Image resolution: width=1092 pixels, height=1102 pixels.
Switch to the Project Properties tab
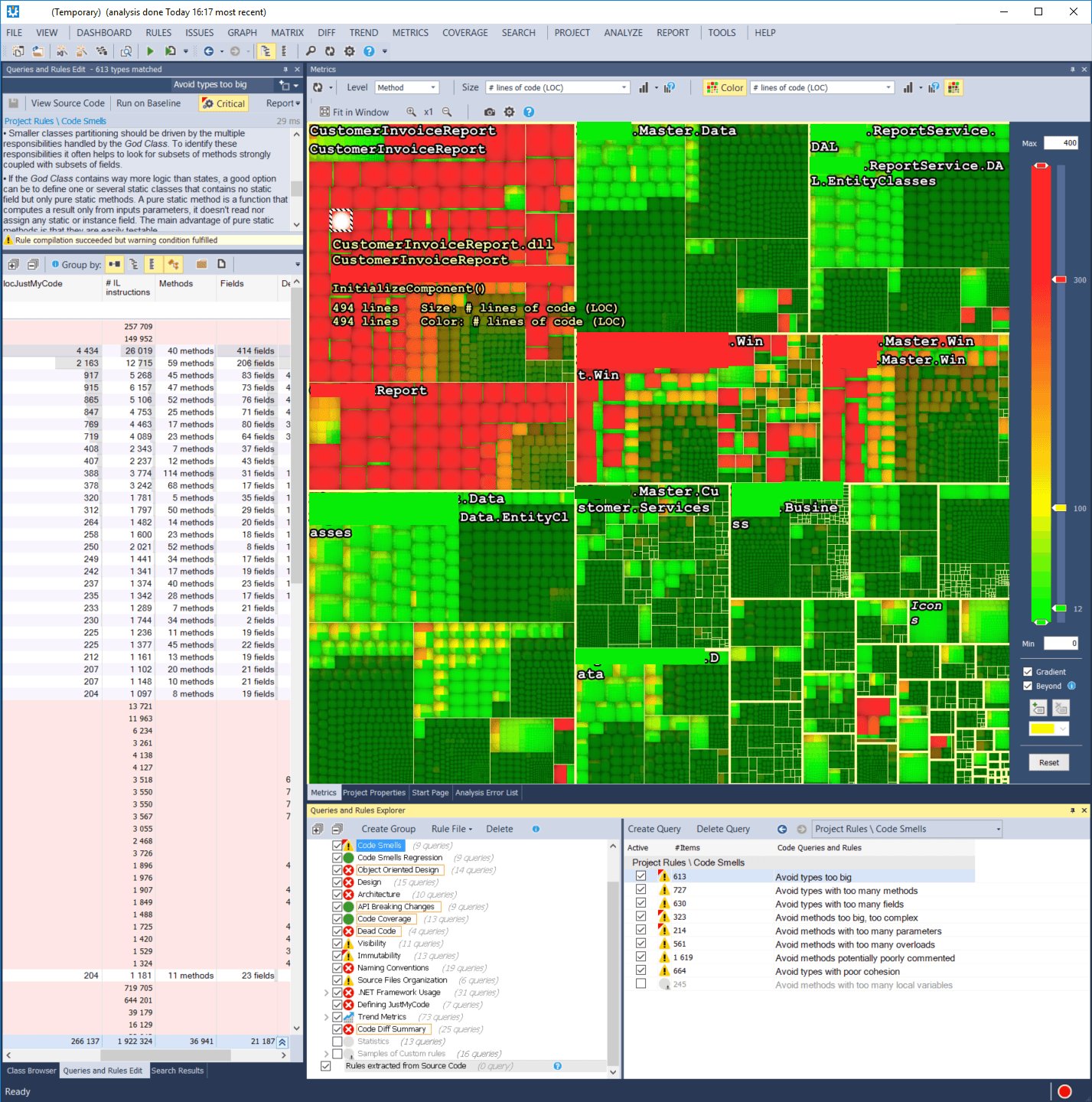click(x=373, y=793)
